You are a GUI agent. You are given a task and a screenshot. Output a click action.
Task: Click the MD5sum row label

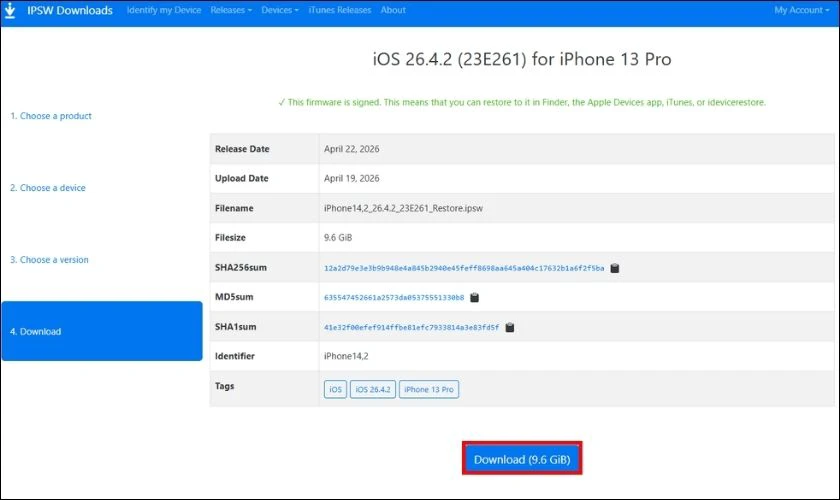tap(234, 297)
